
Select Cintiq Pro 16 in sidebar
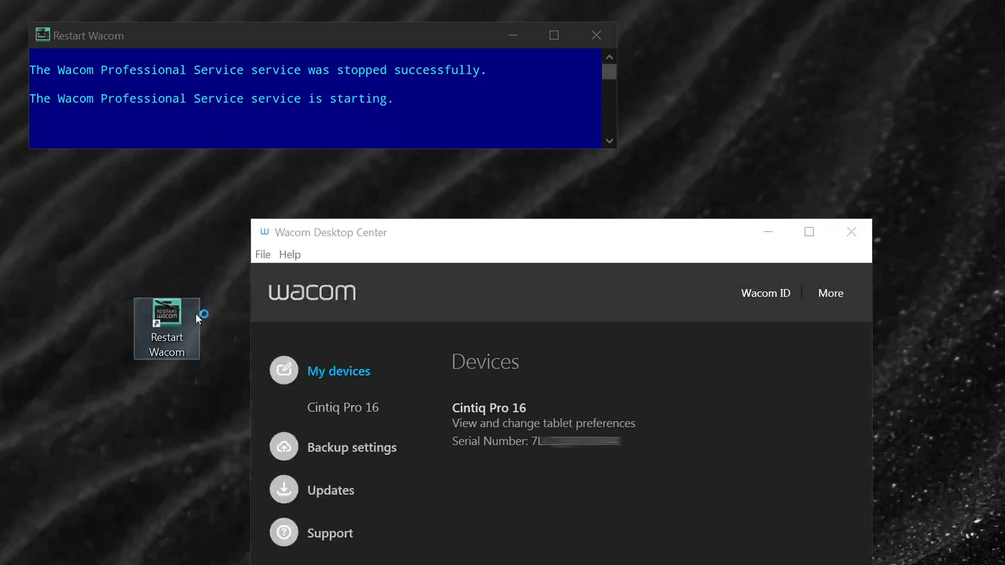(x=343, y=407)
